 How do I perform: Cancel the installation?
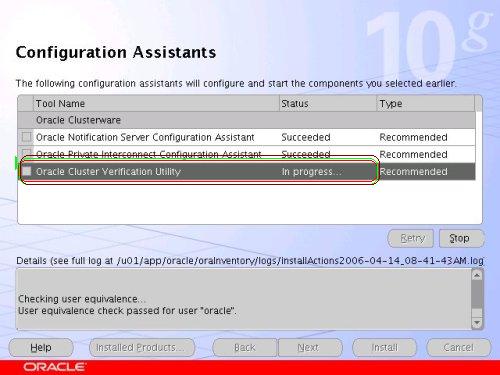coord(459,348)
